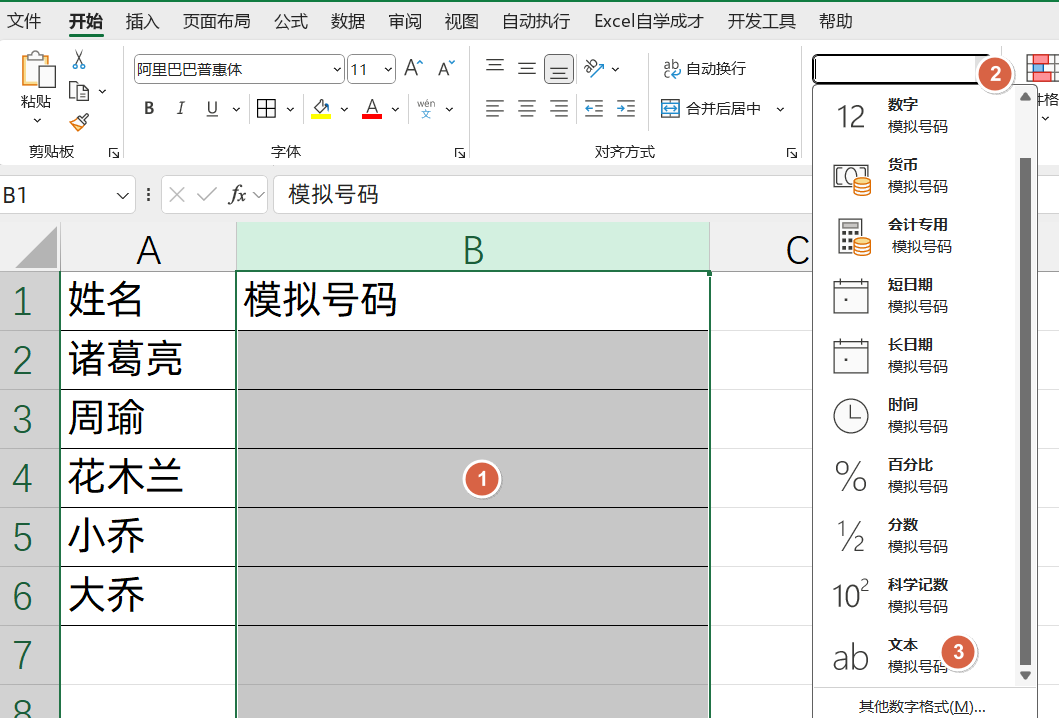Decrease indent

(594, 108)
